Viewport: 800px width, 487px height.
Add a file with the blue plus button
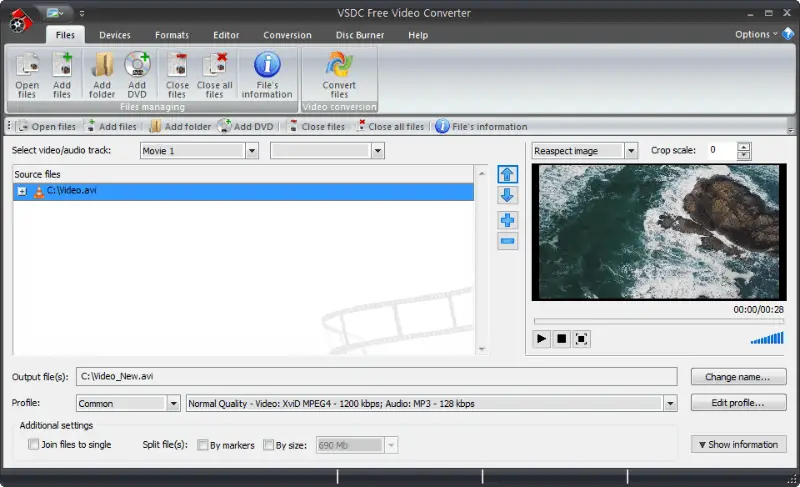coord(507,220)
